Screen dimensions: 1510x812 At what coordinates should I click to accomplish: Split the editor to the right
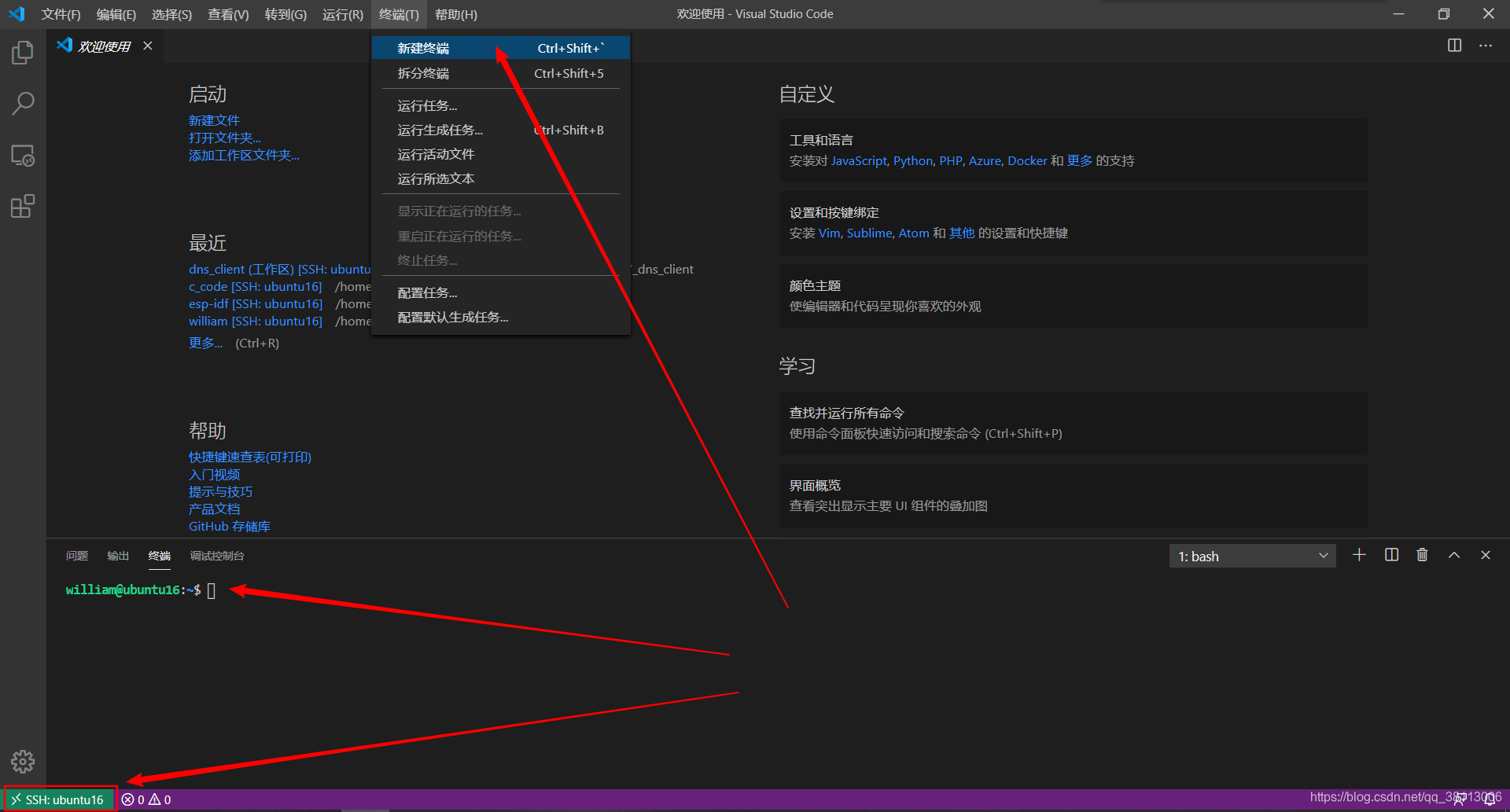pos(1454,46)
